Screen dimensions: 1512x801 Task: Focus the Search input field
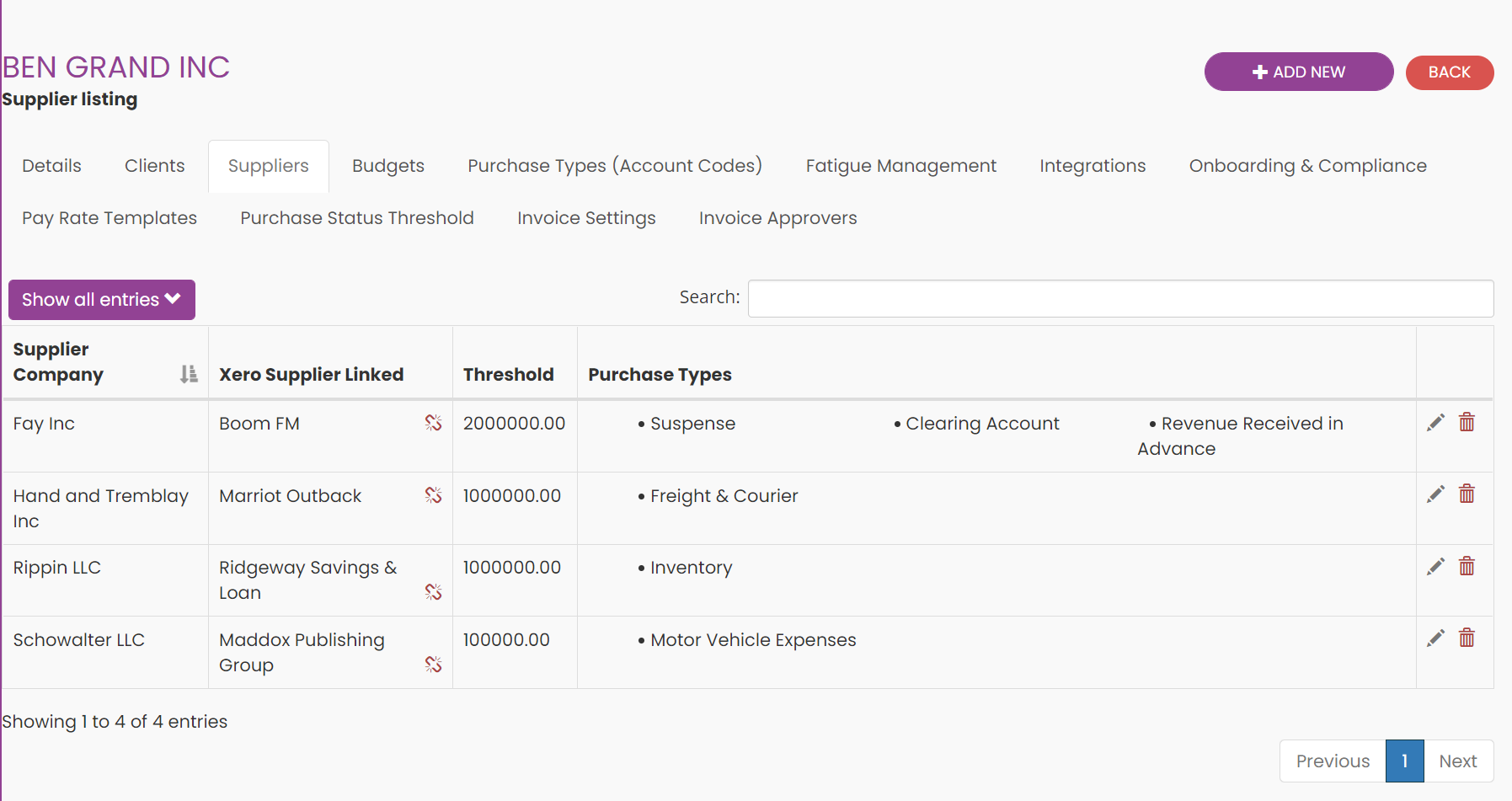coord(1120,298)
